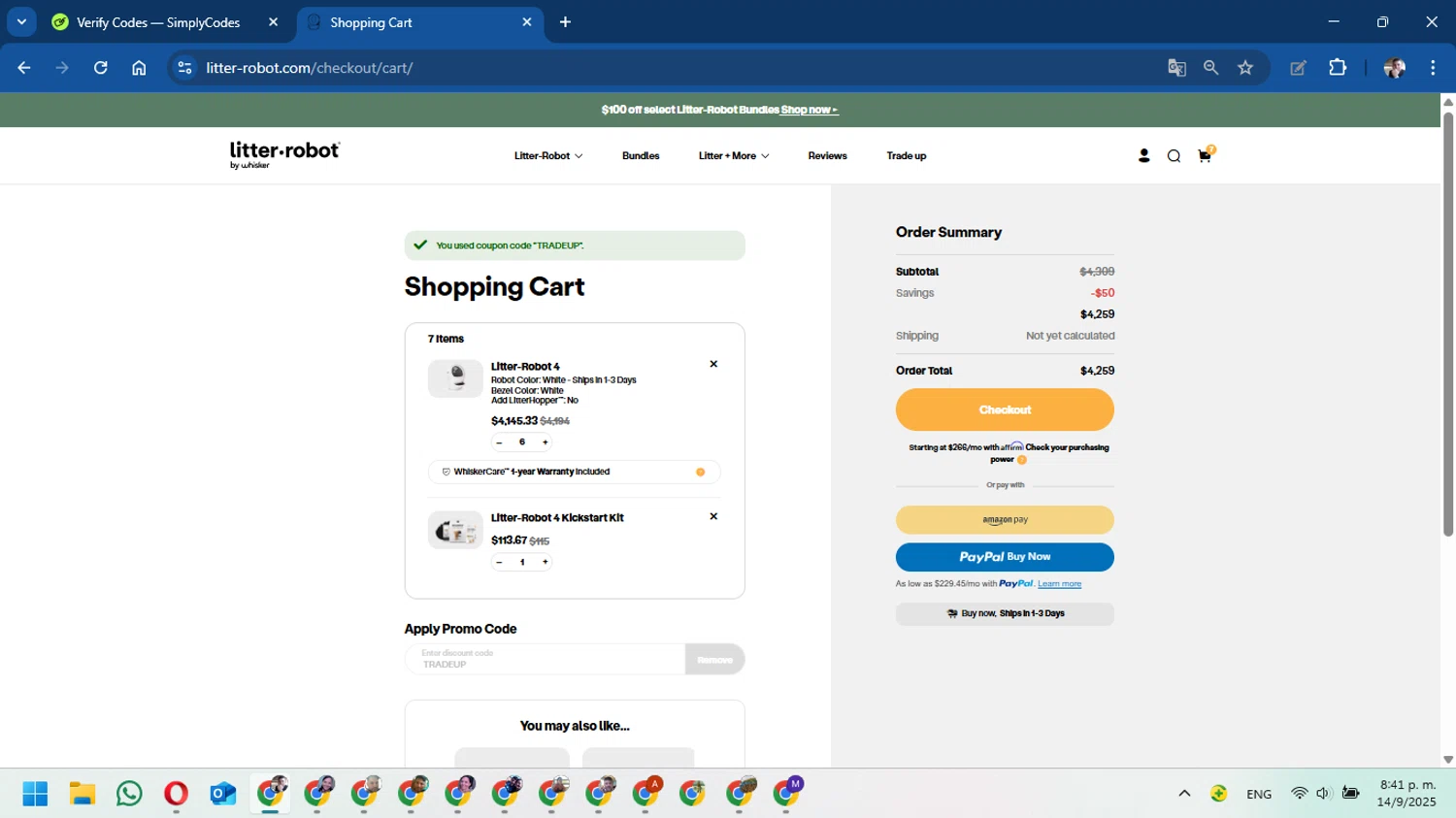Click the browser home icon
Viewport: 1456px width, 818px height.
pos(139,68)
